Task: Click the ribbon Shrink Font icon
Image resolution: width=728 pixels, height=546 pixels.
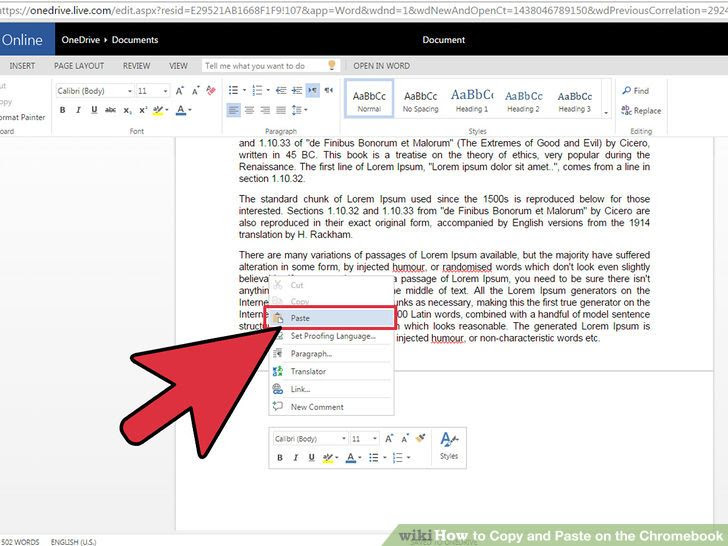Action: point(195,91)
